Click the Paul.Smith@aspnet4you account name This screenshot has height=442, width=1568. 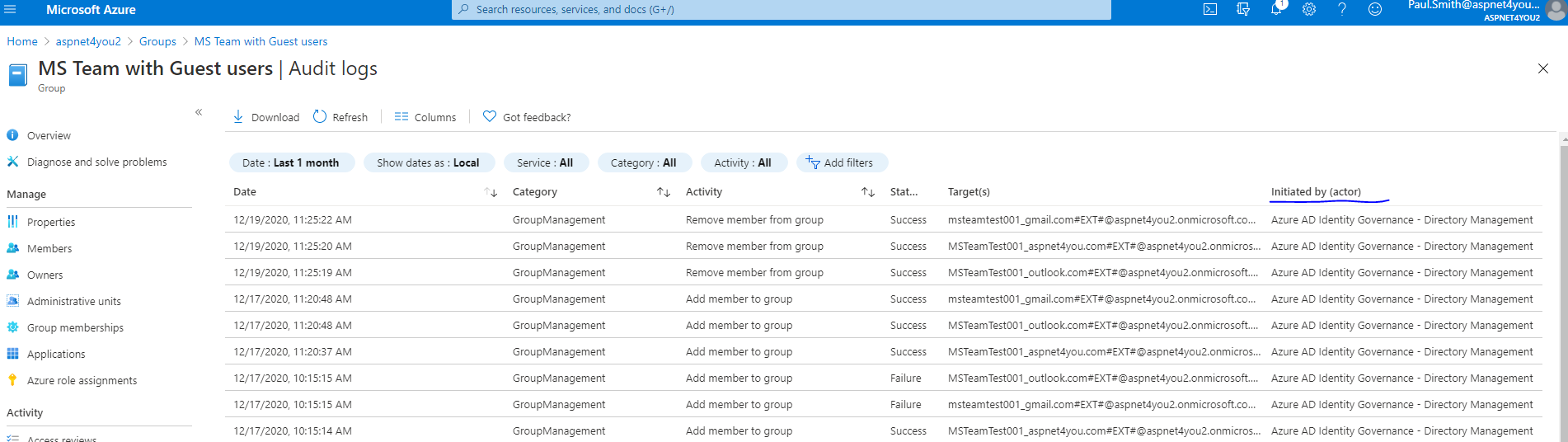1473,5
